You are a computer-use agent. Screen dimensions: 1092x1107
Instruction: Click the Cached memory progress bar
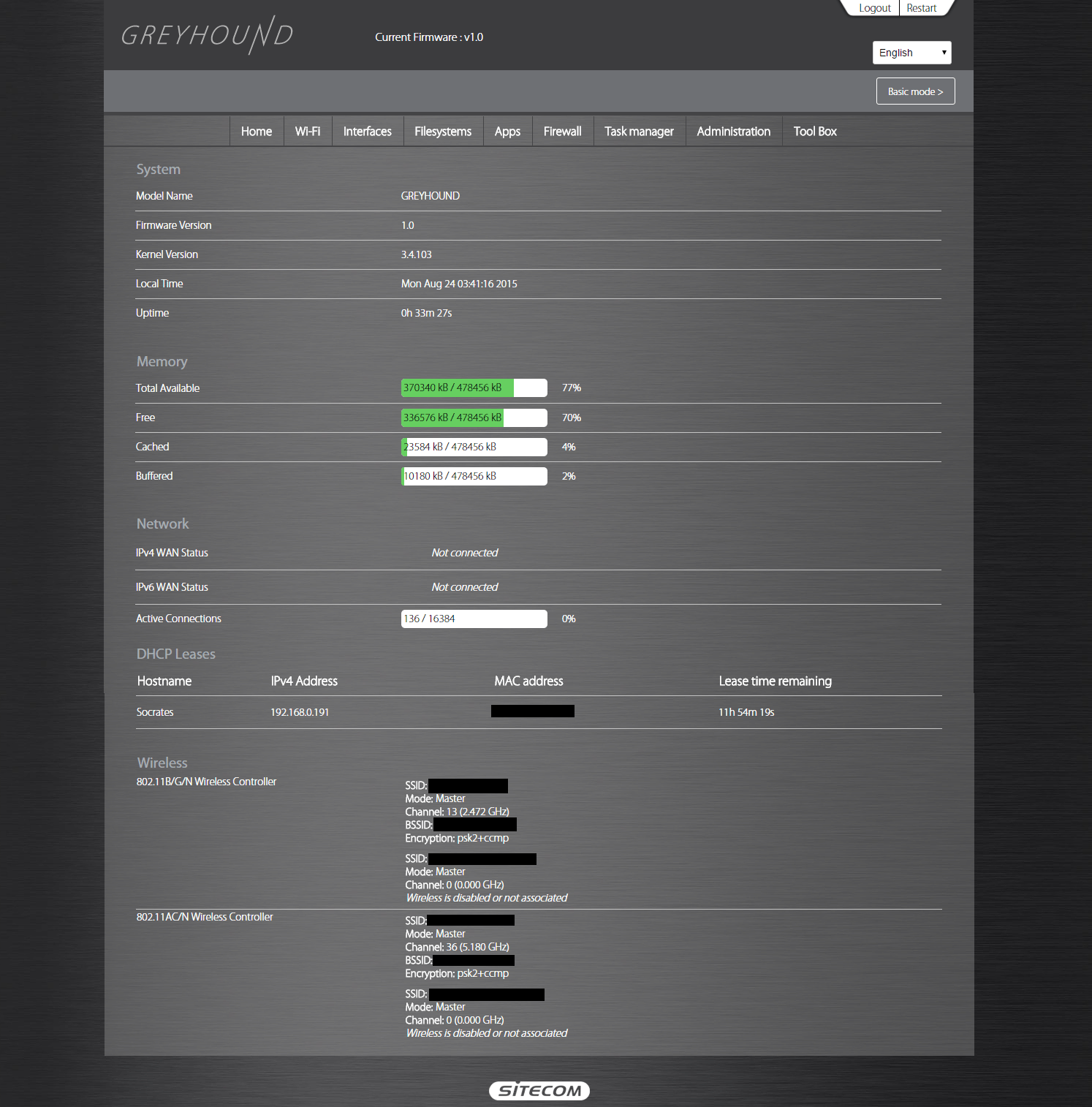pos(474,447)
